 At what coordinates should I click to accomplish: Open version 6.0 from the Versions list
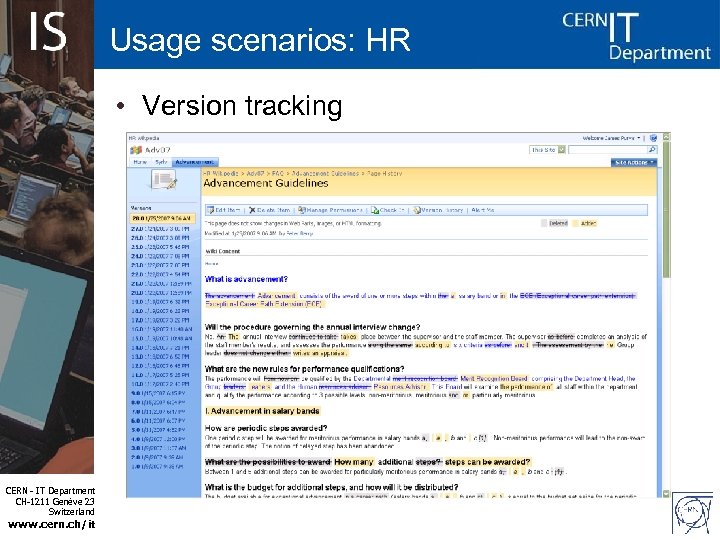[x=159, y=421]
